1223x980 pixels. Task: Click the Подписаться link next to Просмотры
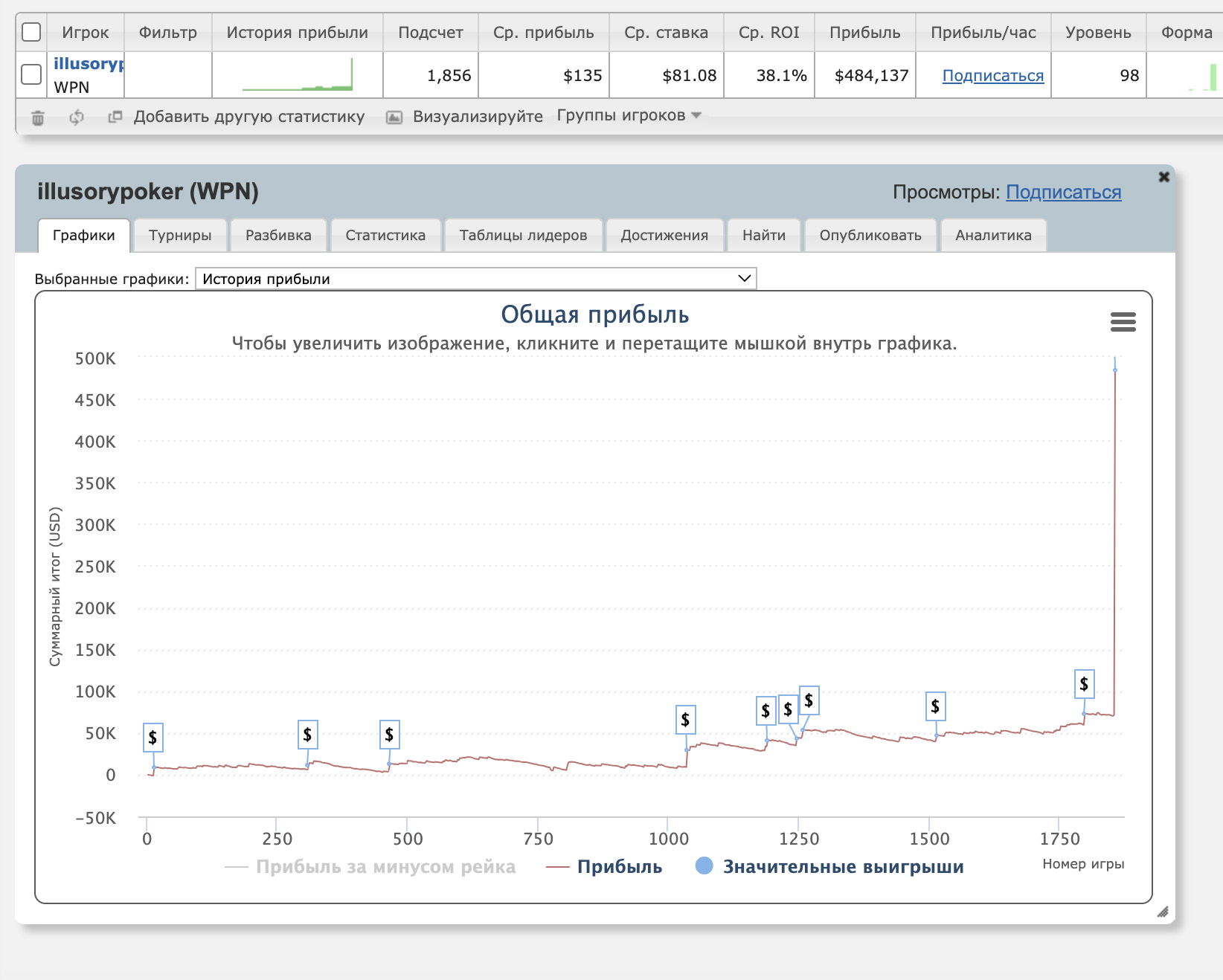tap(1063, 193)
